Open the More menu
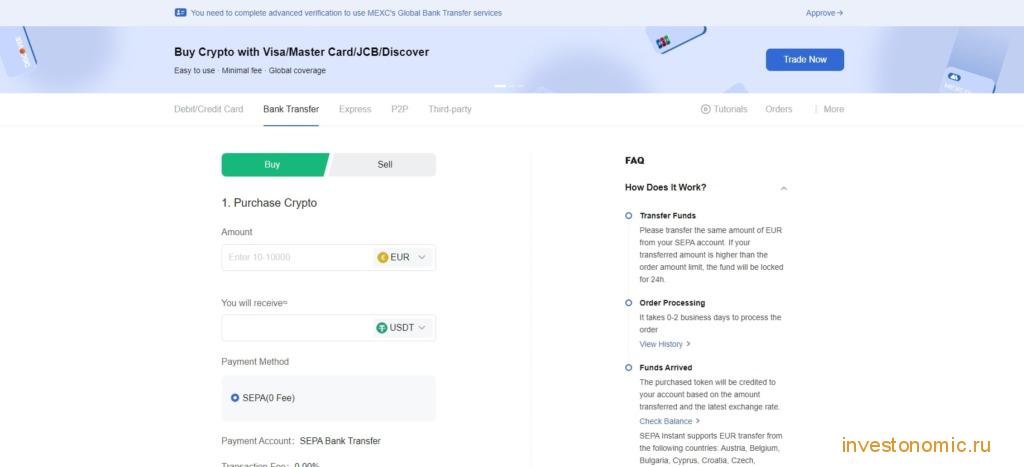The image size is (1024, 467). (829, 109)
